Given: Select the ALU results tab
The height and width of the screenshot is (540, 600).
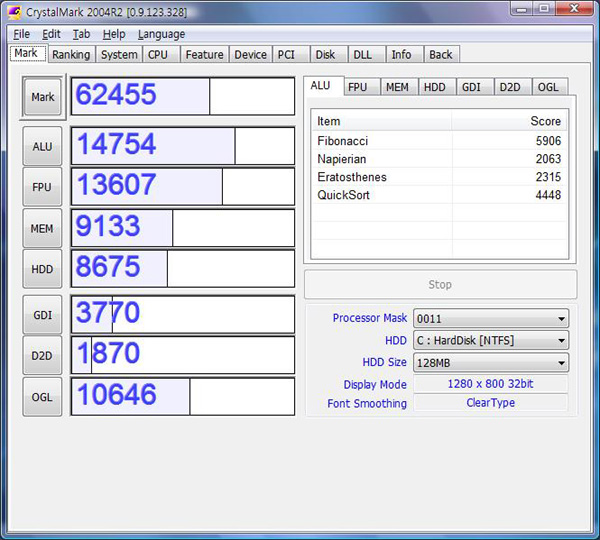Looking at the screenshot, I should tap(323, 85).
